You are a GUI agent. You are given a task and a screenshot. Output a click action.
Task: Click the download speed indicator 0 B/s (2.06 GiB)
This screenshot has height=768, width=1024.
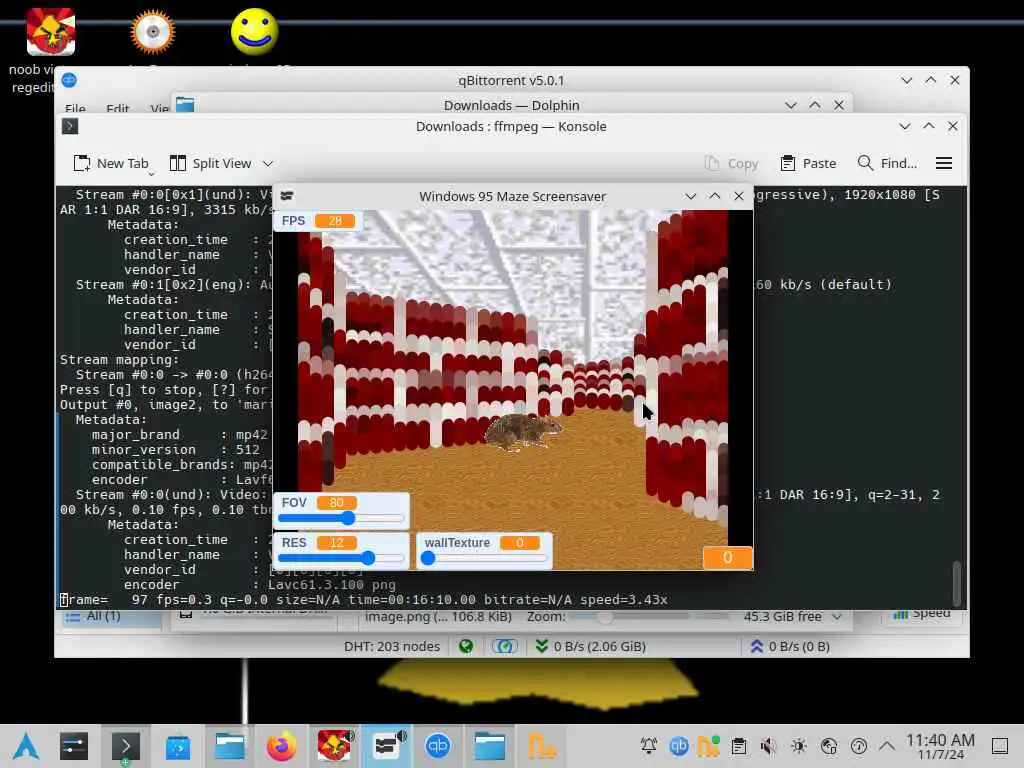[591, 646]
